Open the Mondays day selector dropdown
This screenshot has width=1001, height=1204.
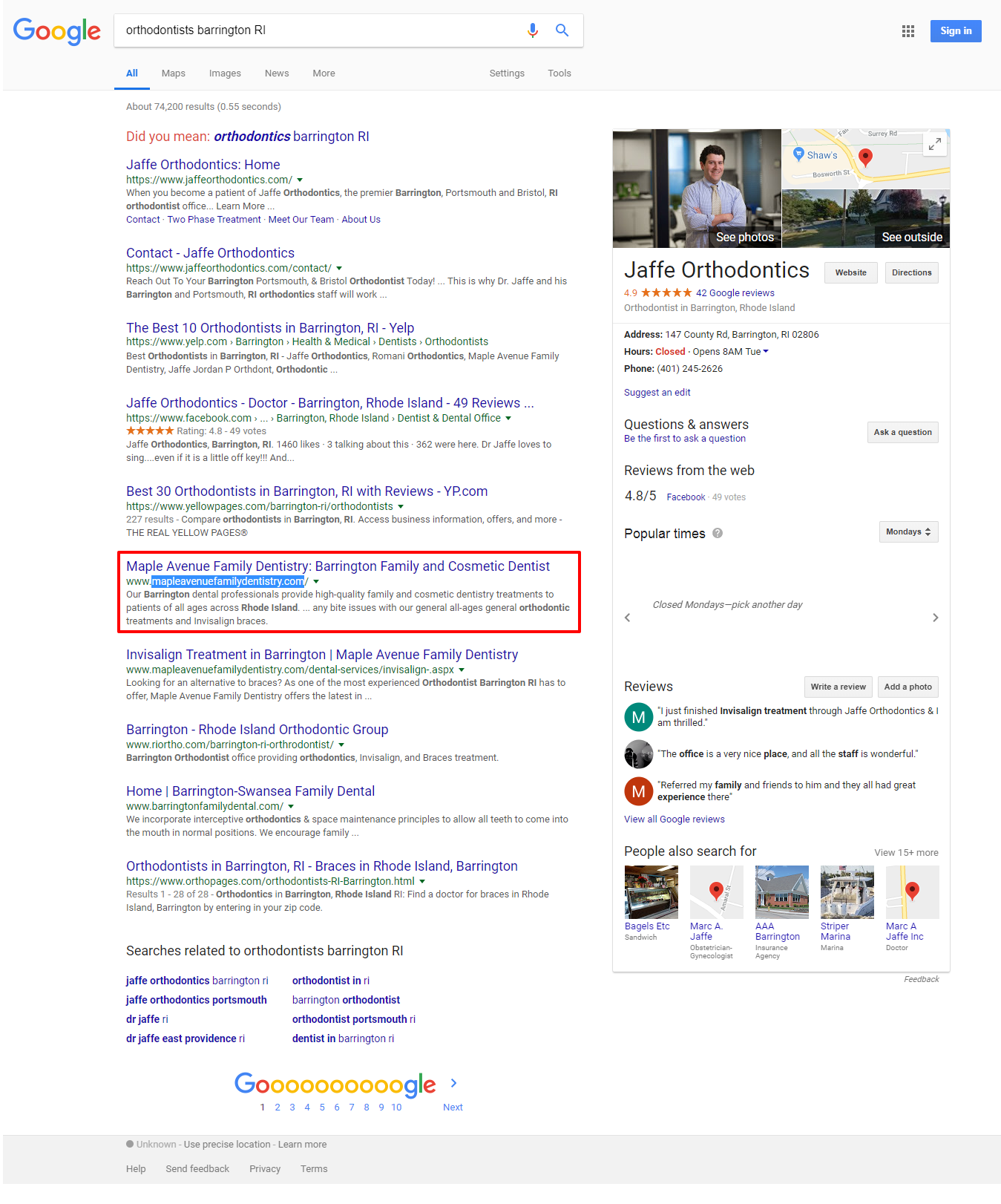pyautogui.click(x=908, y=532)
